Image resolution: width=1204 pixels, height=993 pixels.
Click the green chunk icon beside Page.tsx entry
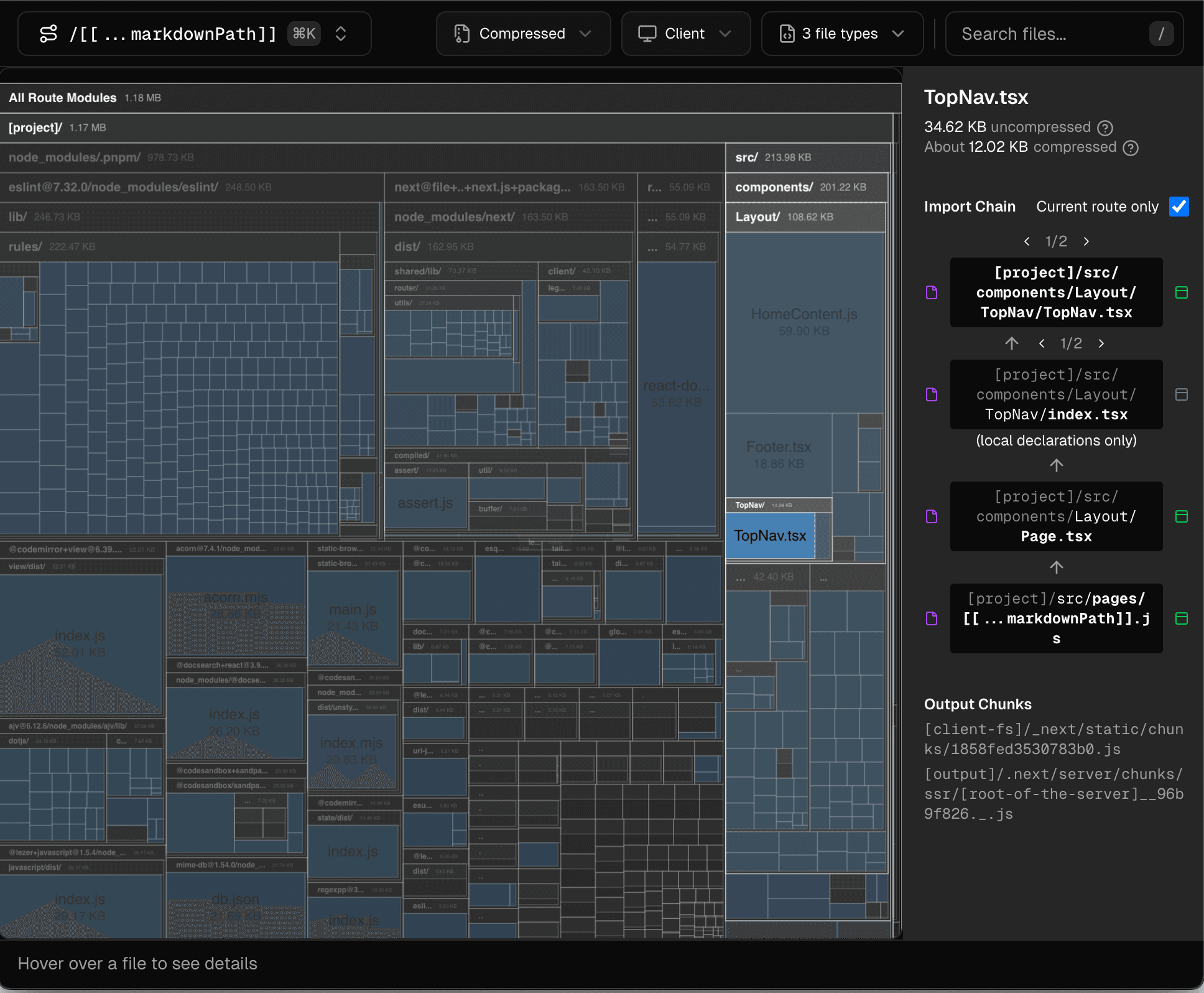(x=1182, y=516)
